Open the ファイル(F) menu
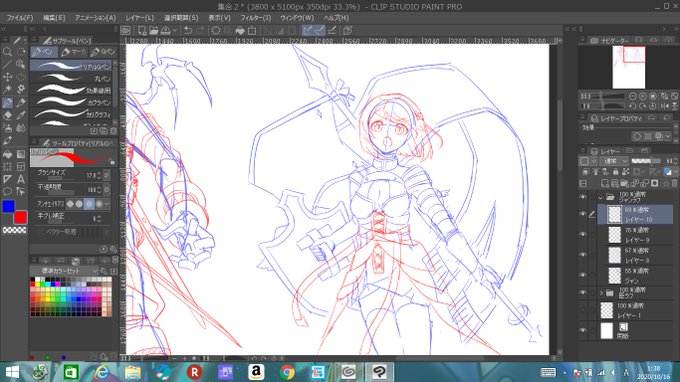This screenshot has width=680, height=382. click(20, 18)
